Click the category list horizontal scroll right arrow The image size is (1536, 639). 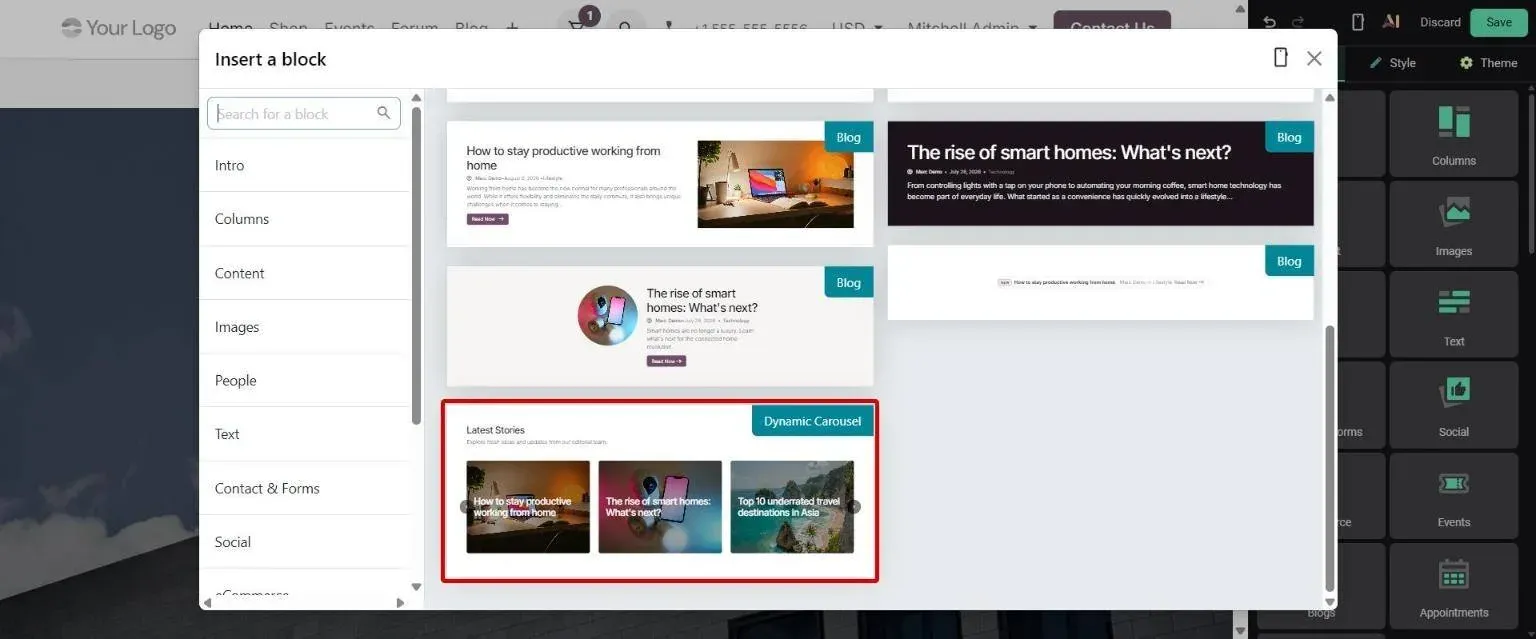[x=400, y=602]
